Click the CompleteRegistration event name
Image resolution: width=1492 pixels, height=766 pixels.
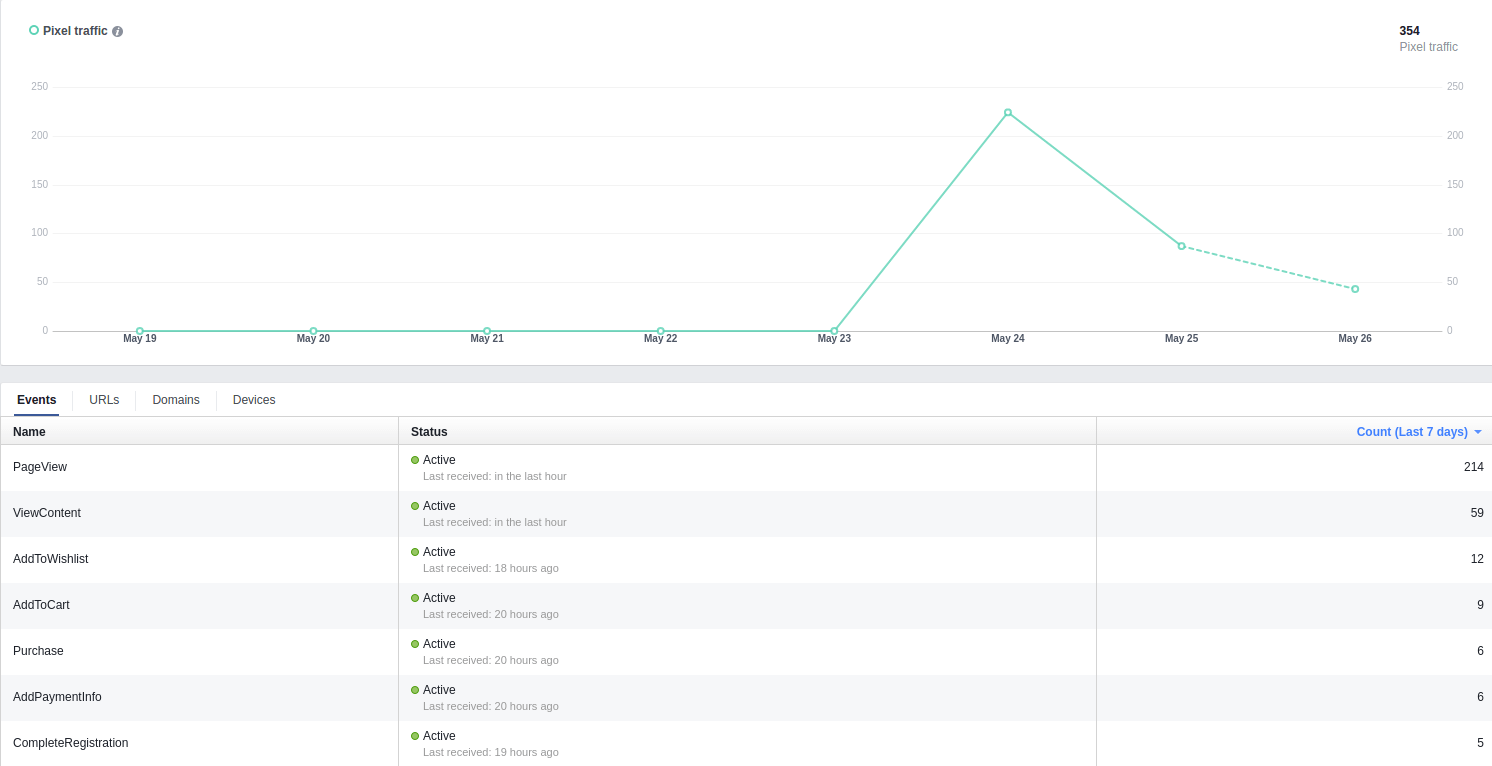click(71, 743)
